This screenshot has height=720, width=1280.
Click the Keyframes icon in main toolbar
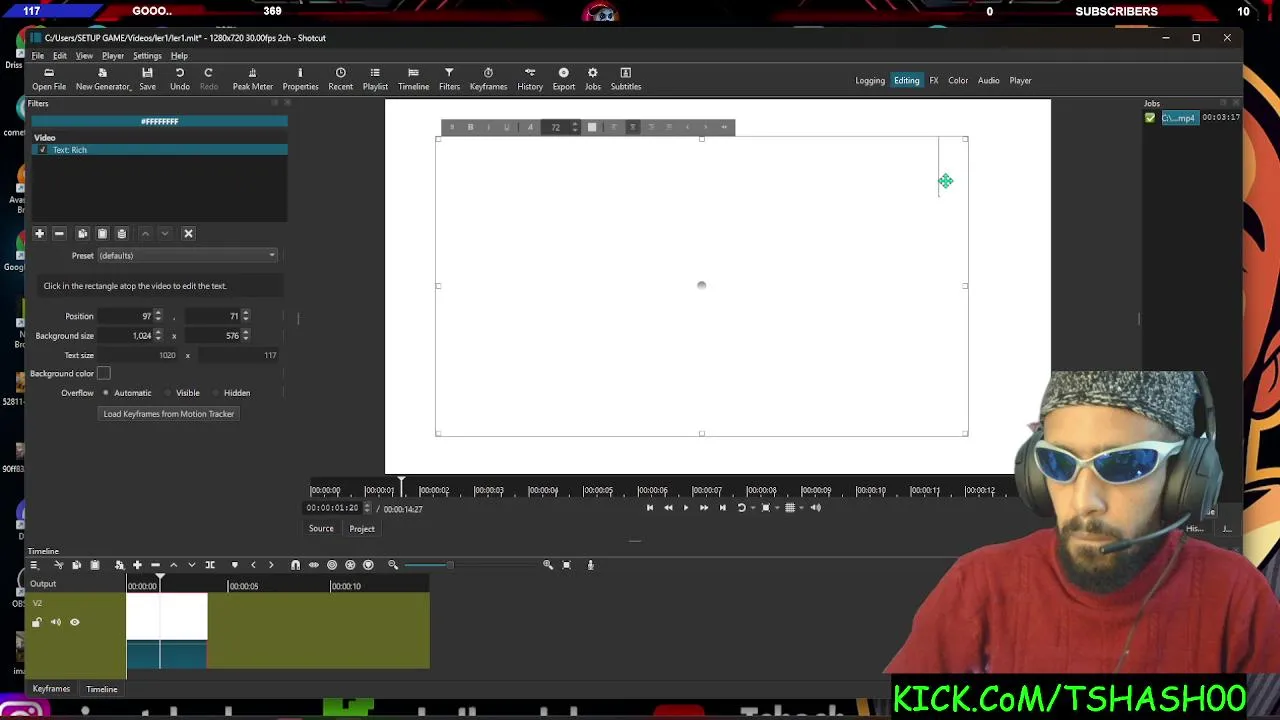point(488,79)
